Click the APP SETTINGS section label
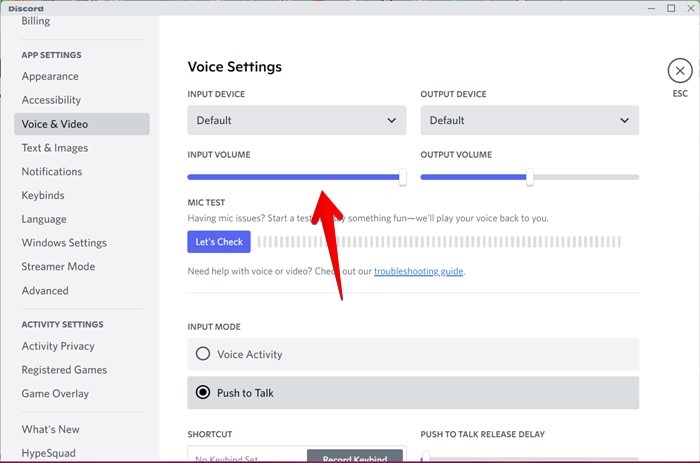 coord(51,55)
